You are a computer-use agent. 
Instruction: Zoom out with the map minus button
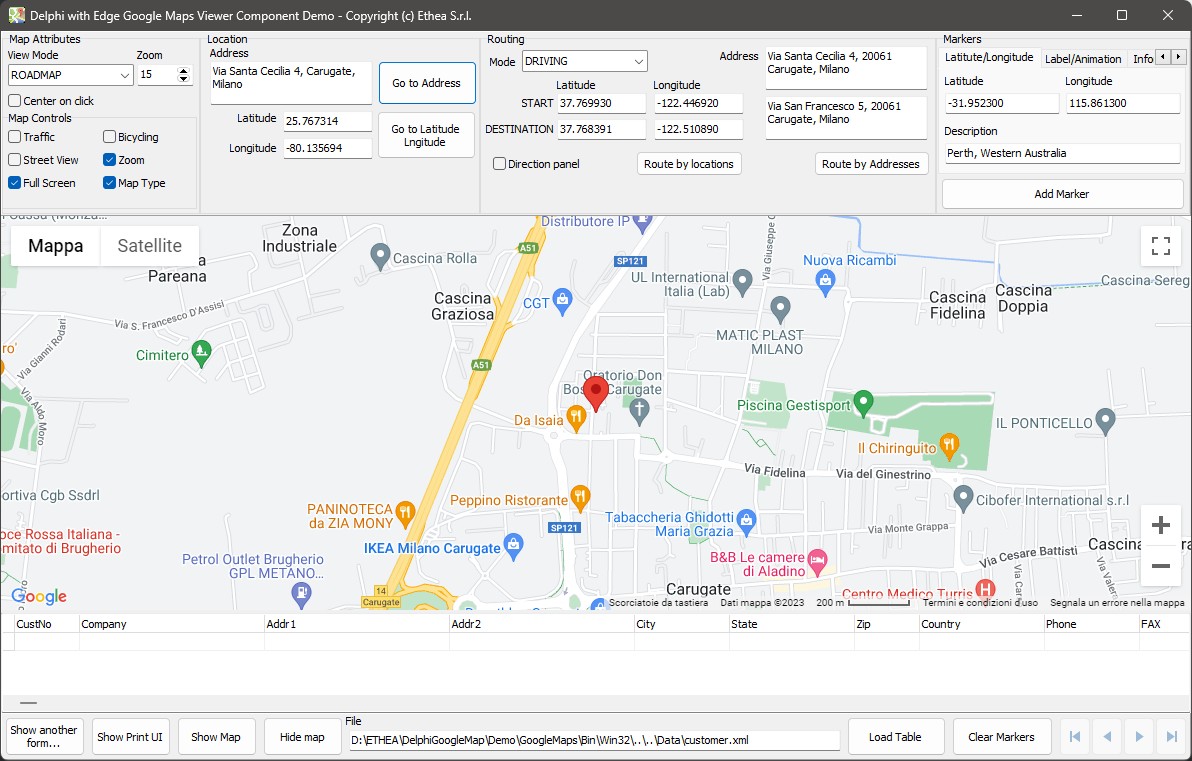tap(1160, 566)
